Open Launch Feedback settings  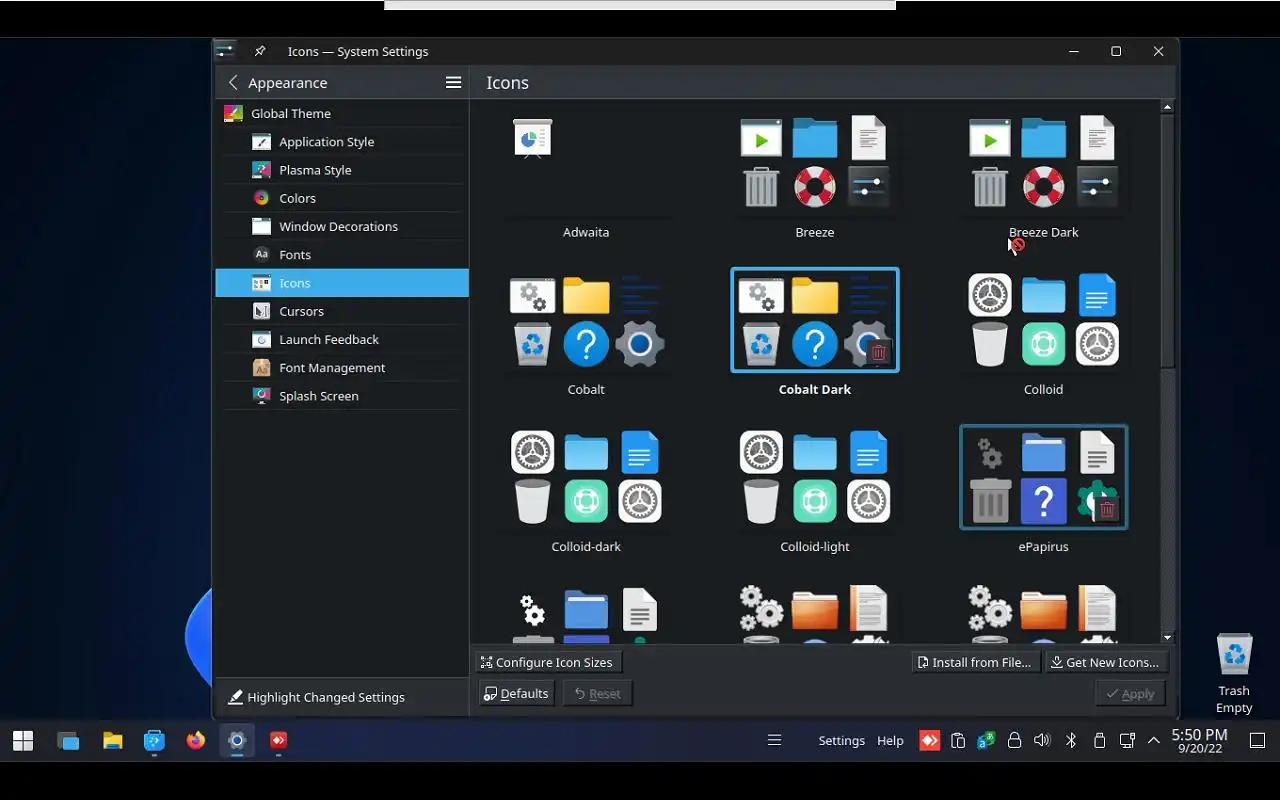(342, 339)
